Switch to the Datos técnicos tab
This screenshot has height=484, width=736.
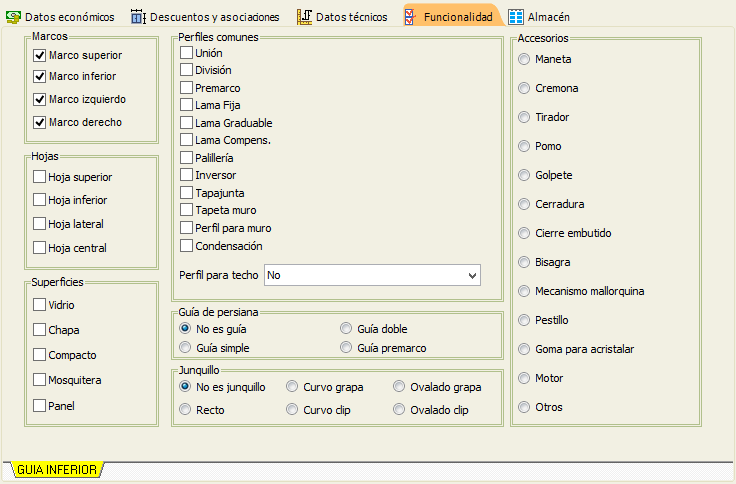click(342, 17)
